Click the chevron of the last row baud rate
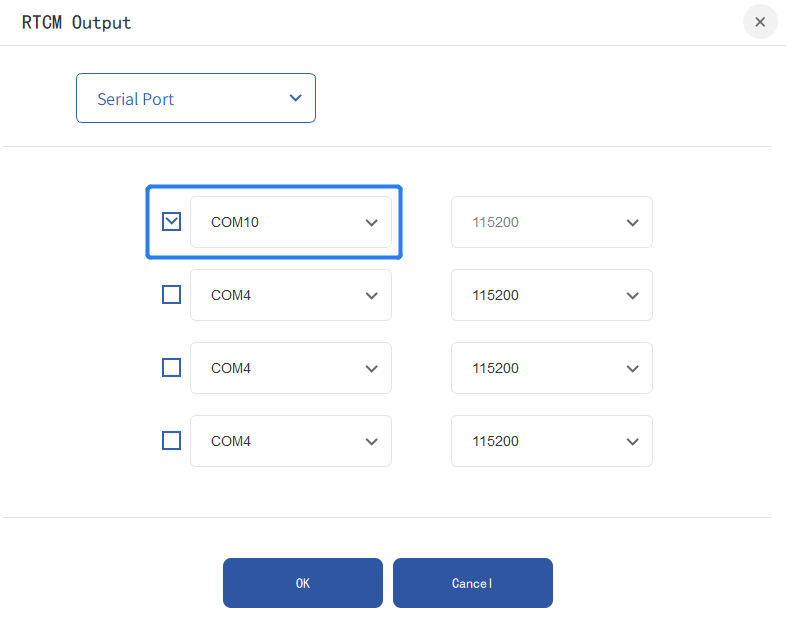The image size is (786, 624). (x=632, y=442)
